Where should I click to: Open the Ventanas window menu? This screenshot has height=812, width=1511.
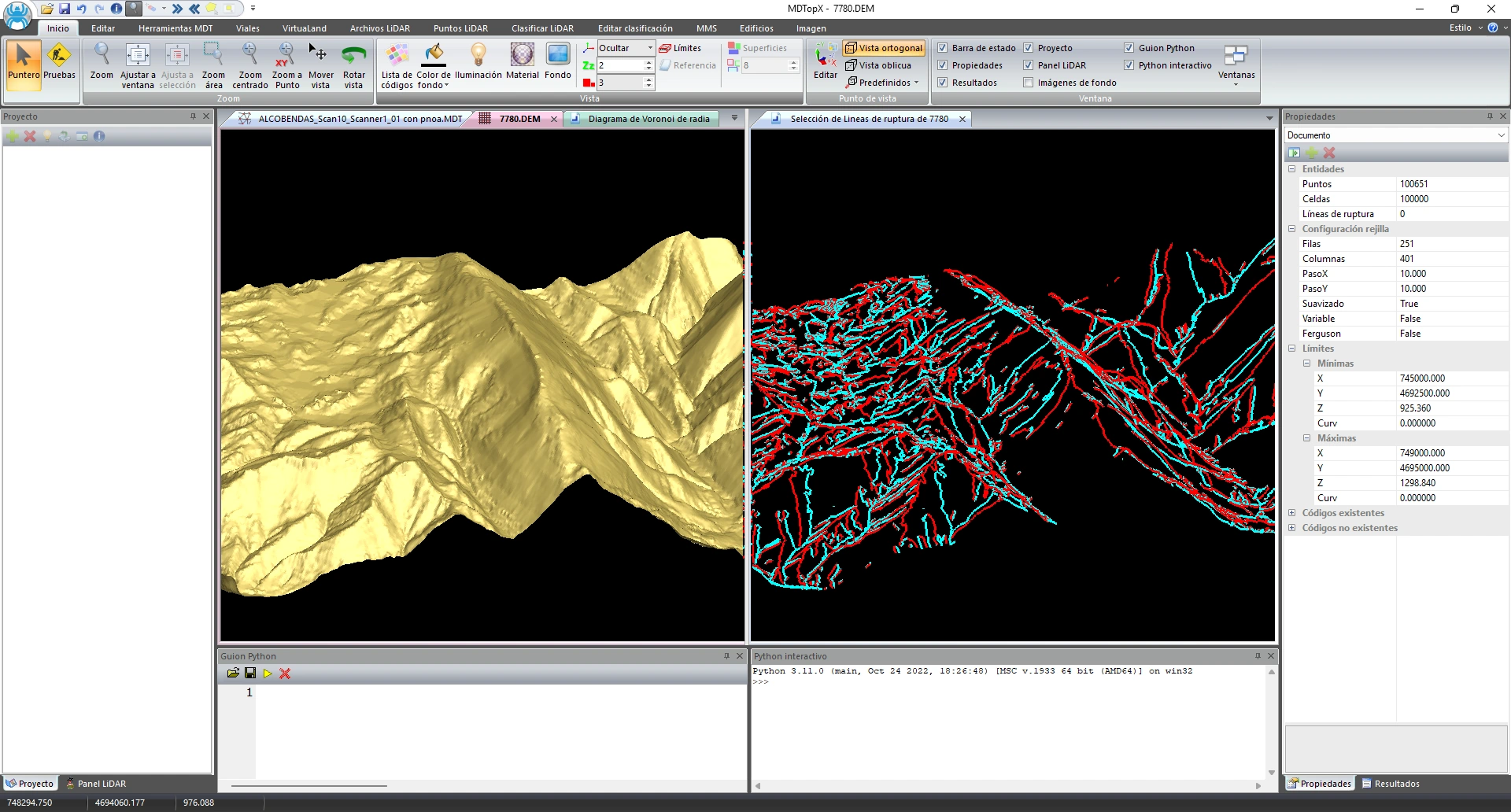point(1236,65)
